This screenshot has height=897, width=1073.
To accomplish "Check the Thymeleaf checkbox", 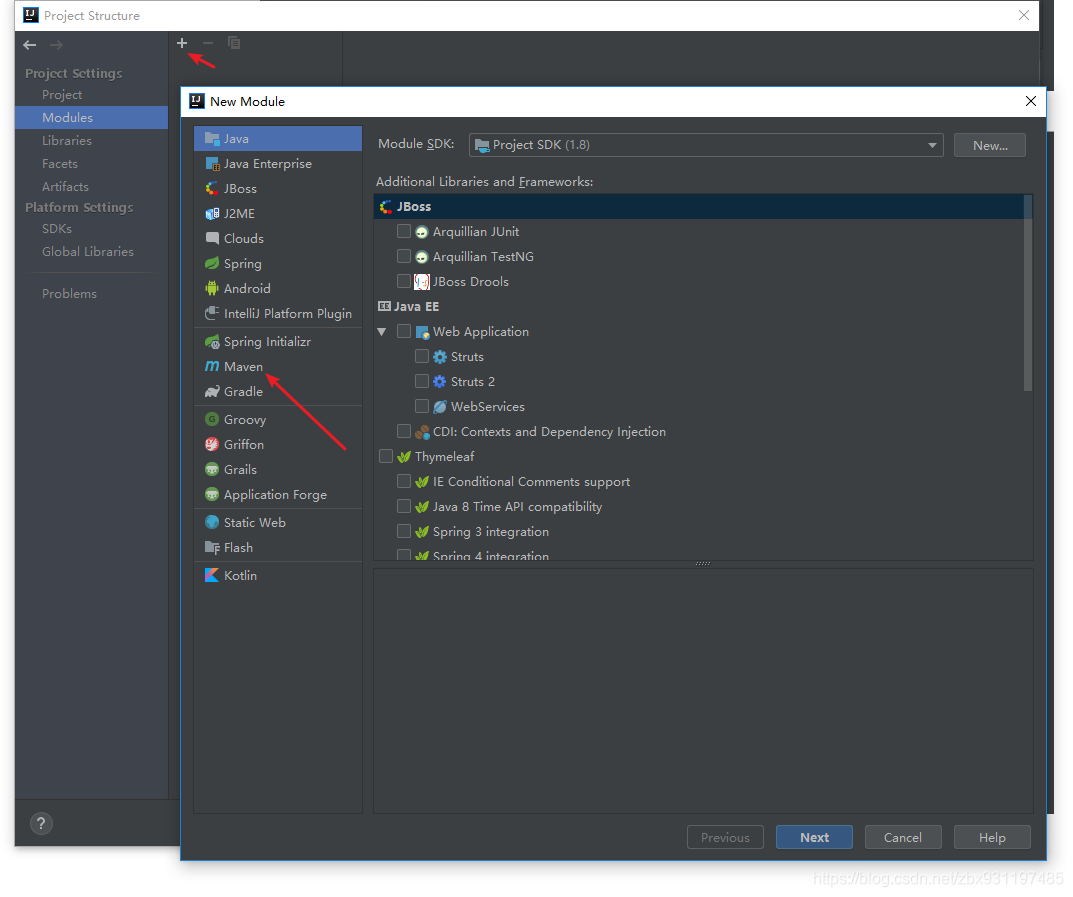I will [386, 456].
